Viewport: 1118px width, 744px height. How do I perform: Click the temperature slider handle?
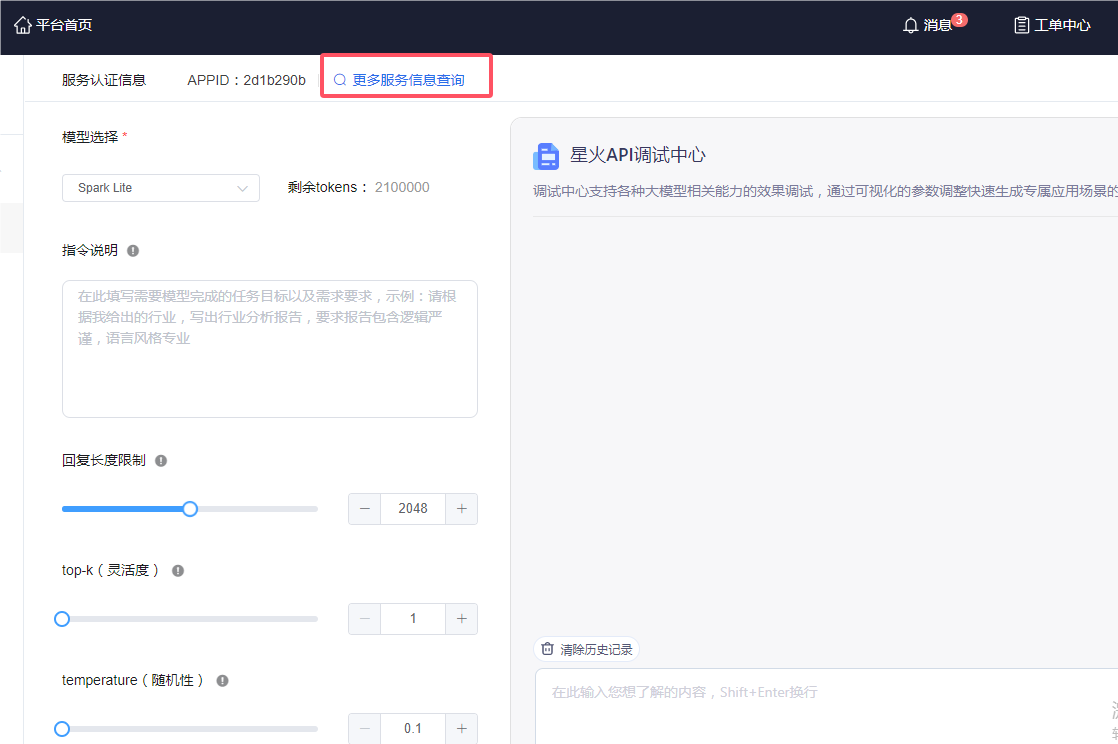62,729
